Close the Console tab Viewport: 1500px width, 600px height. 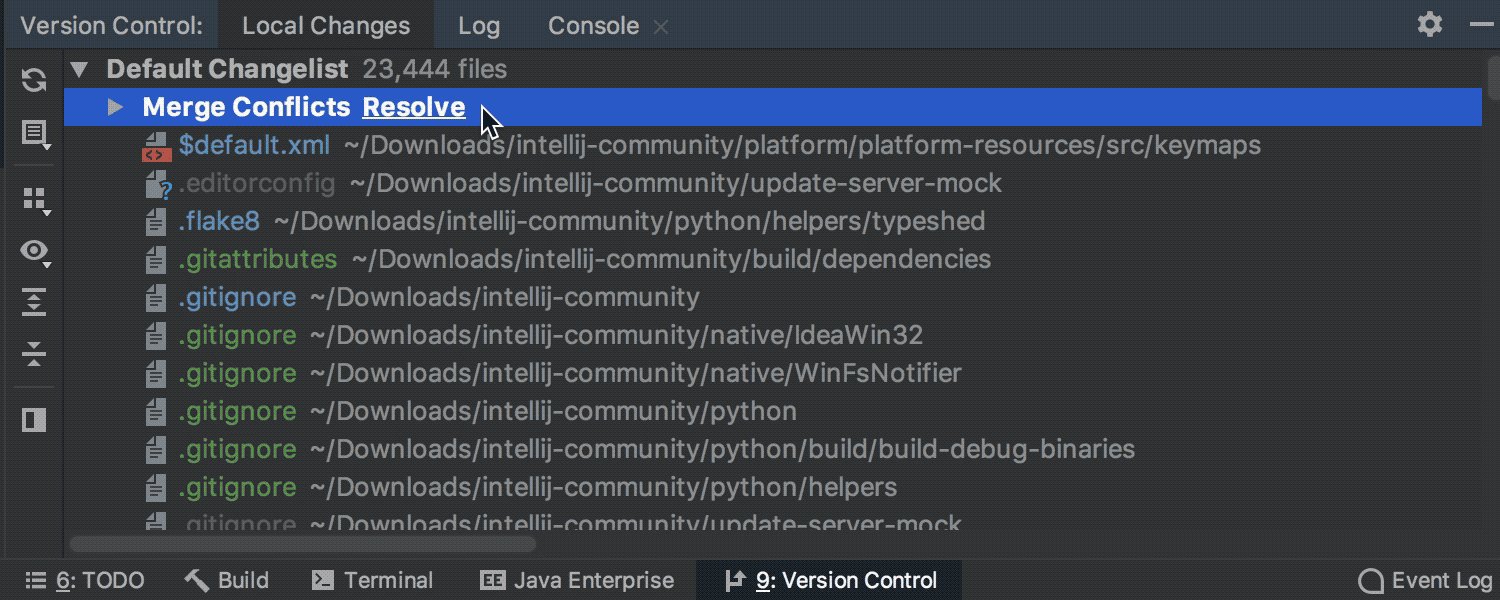(660, 27)
